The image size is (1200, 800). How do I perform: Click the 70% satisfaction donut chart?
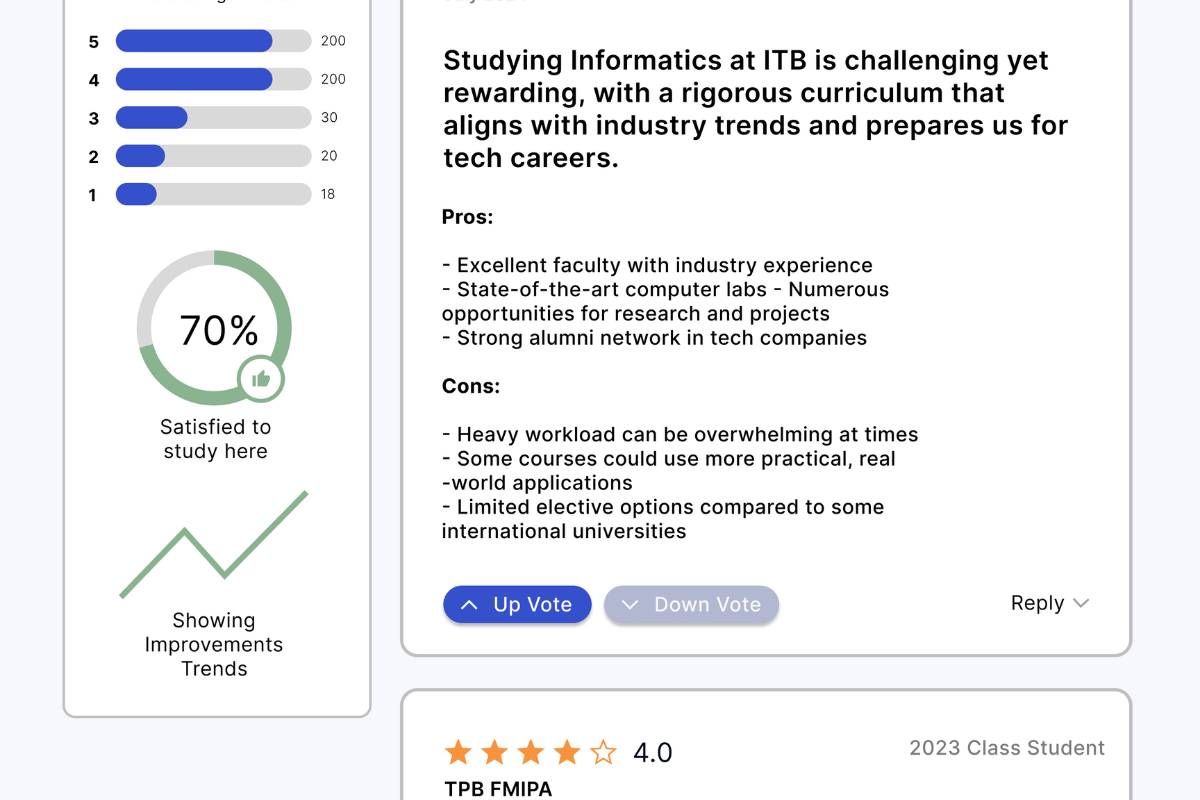(214, 328)
